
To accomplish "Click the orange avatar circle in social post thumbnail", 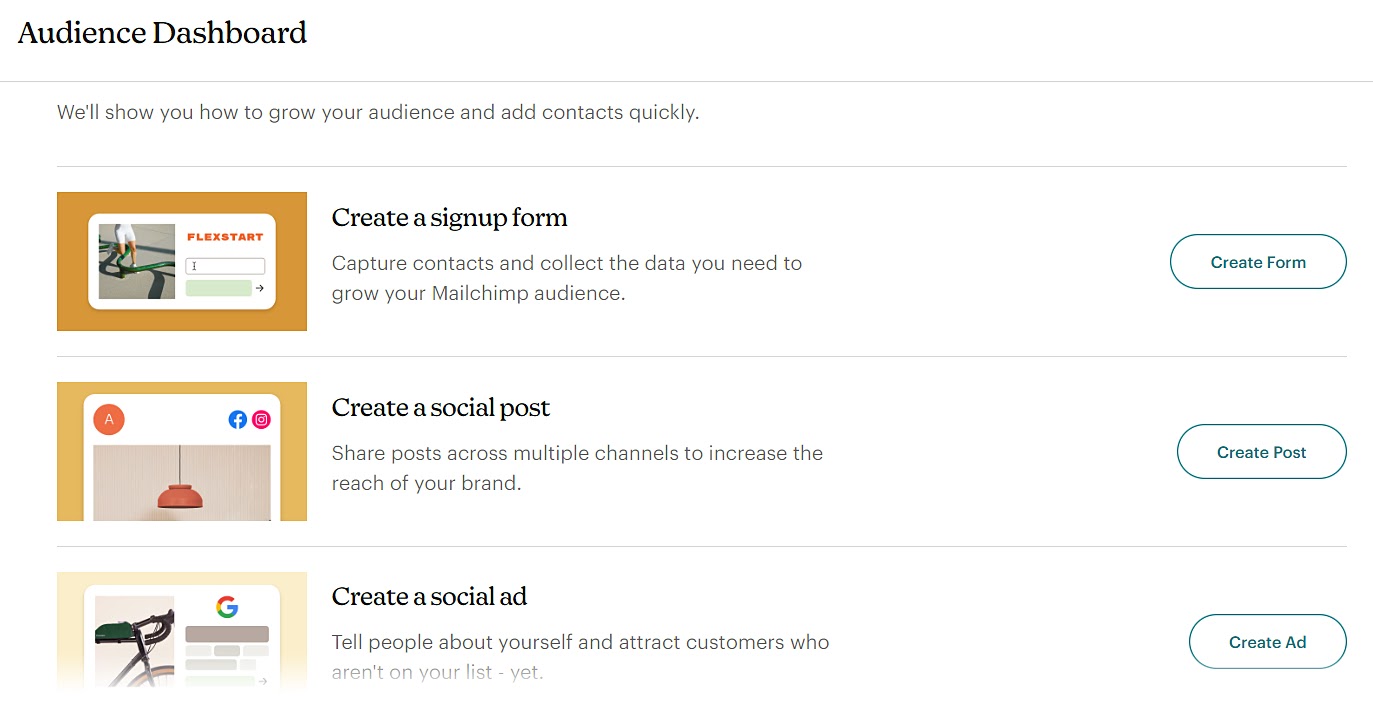I will pyautogui.click(x=108, y=419).
